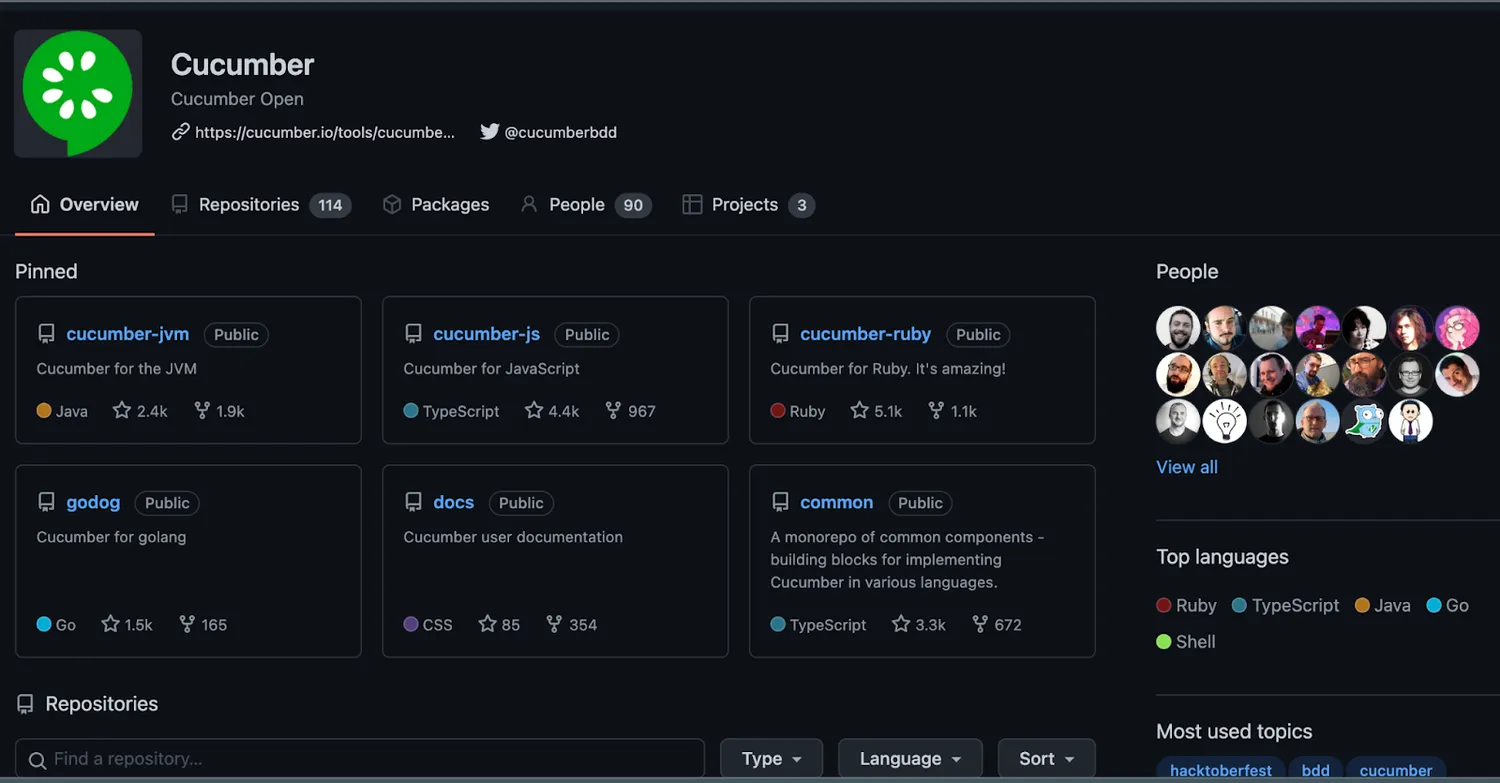Click the fork icon on cucumber-ruby card
Screen dimensions: 1500x783
tap(936, 411)
